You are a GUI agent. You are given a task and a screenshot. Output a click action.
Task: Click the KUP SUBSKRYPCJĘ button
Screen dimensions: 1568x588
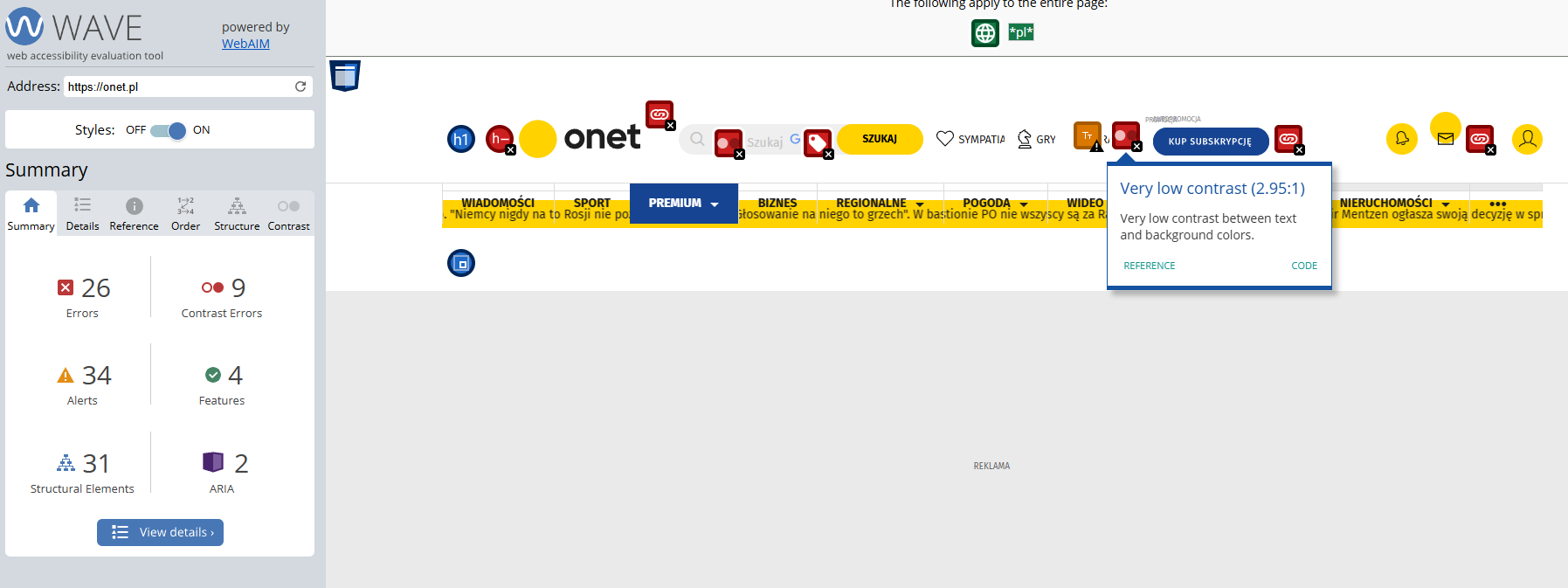[x=1210, y=141]
